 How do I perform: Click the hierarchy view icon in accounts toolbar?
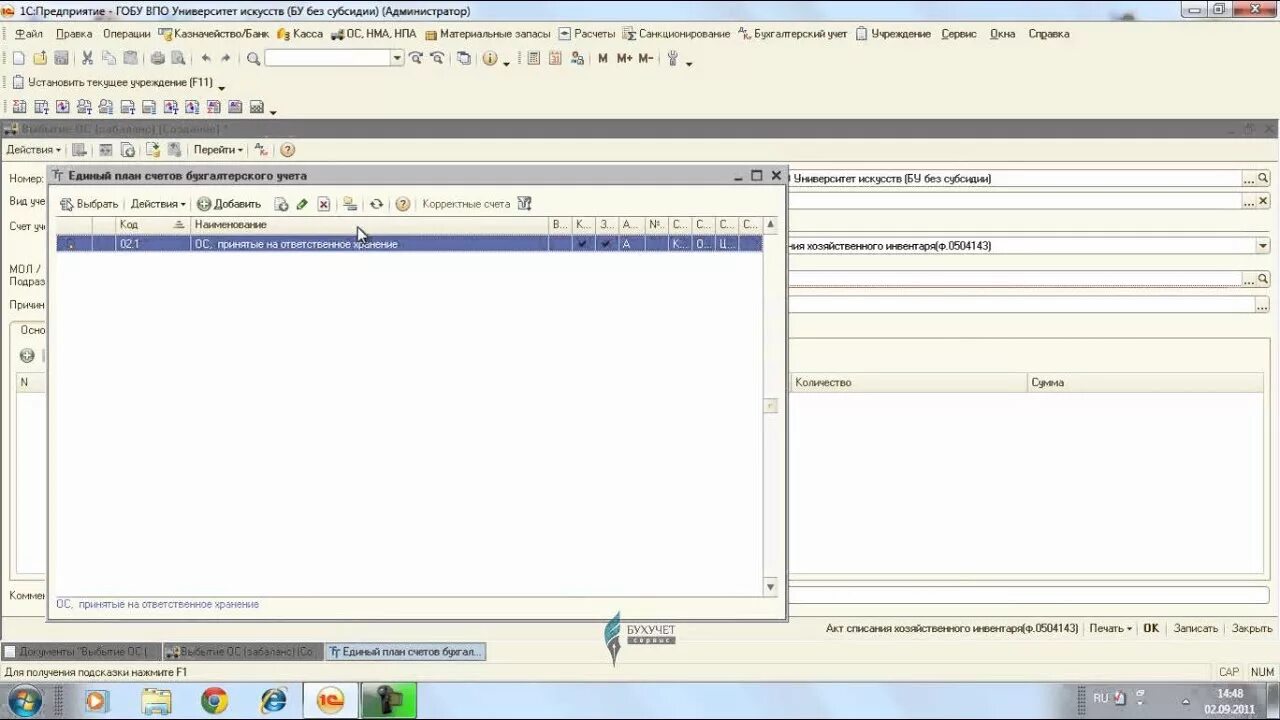point(349,204)
